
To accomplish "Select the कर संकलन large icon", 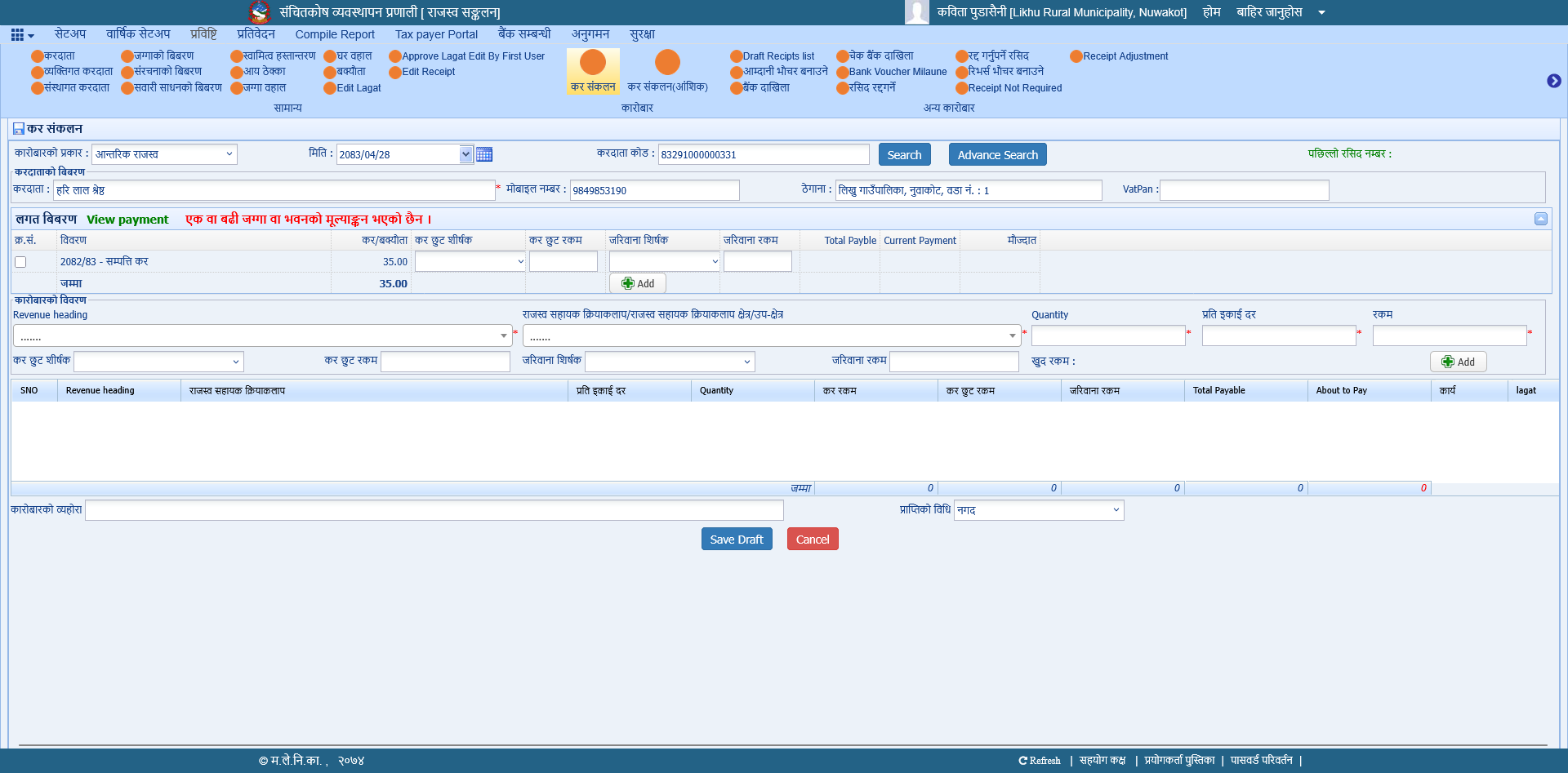I will coord(593,71).
